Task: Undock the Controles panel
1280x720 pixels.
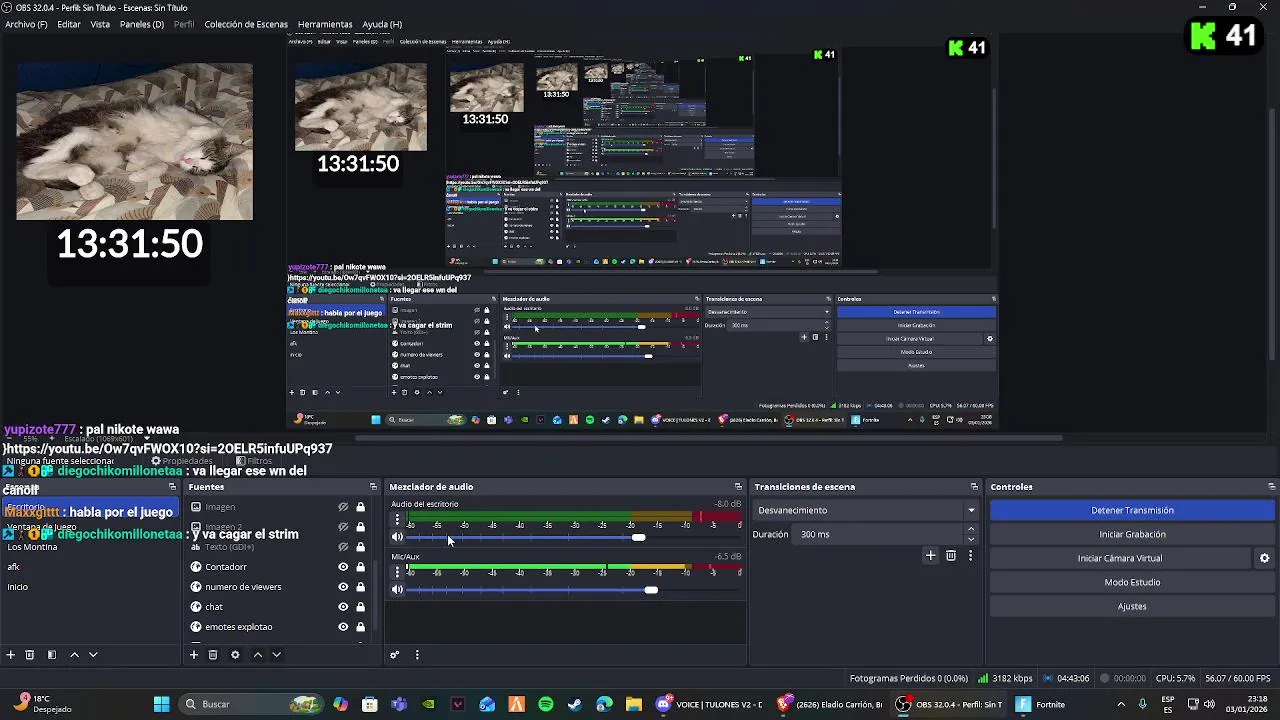Action: click(x=1271, y=487)
